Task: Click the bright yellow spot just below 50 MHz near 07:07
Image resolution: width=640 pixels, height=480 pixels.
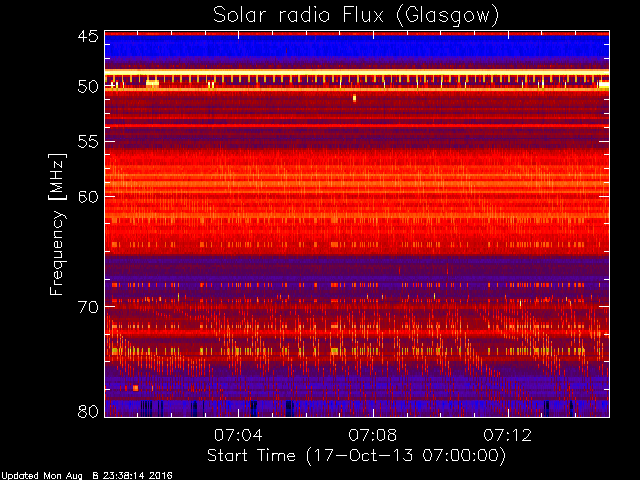Action: [354, 98]
